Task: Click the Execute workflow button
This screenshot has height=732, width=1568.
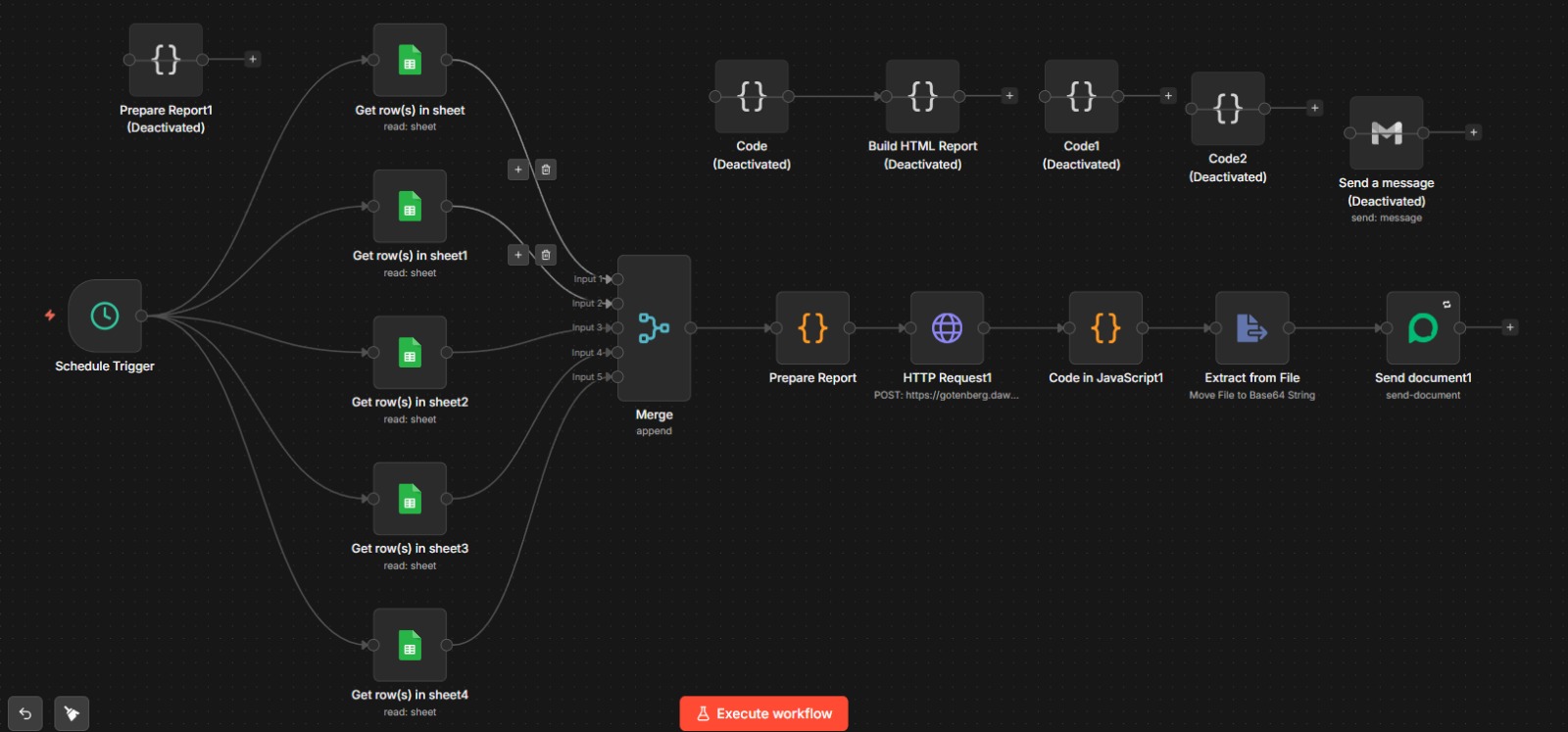Action: coord(764,713)
